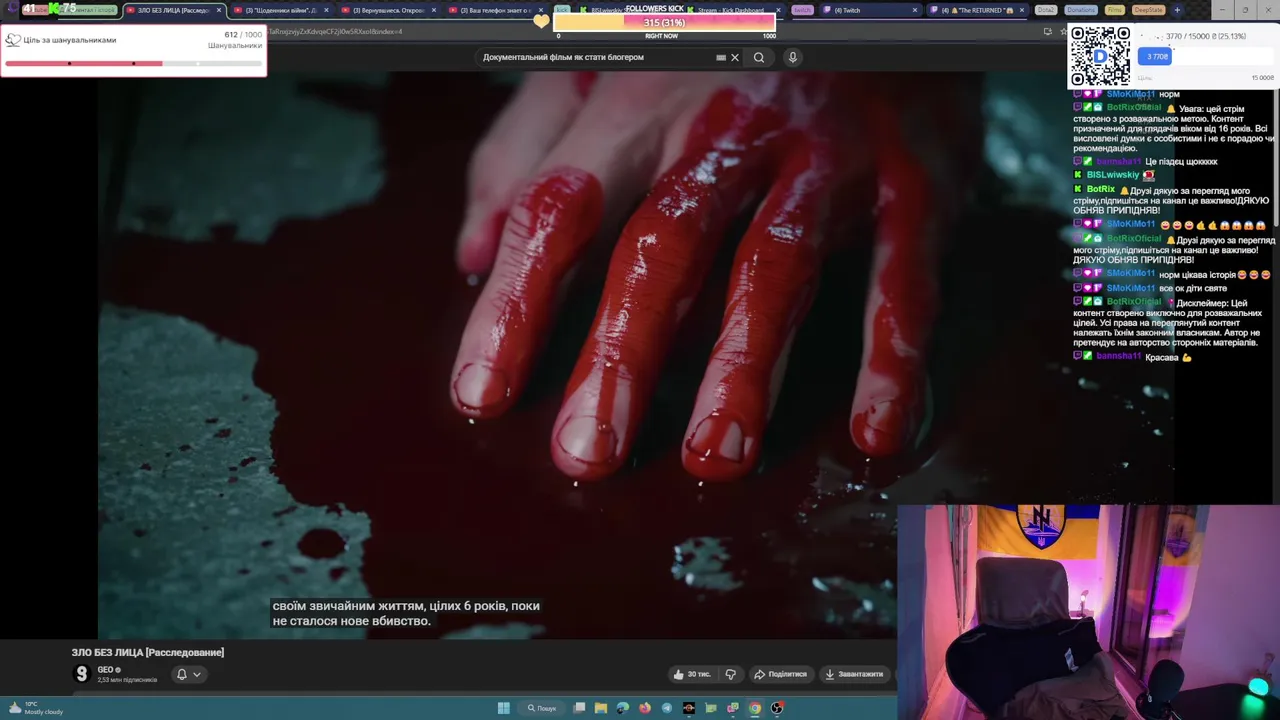Click the streamer webcam overlay
The image size is (1280, 720).
click(1088, 612)
